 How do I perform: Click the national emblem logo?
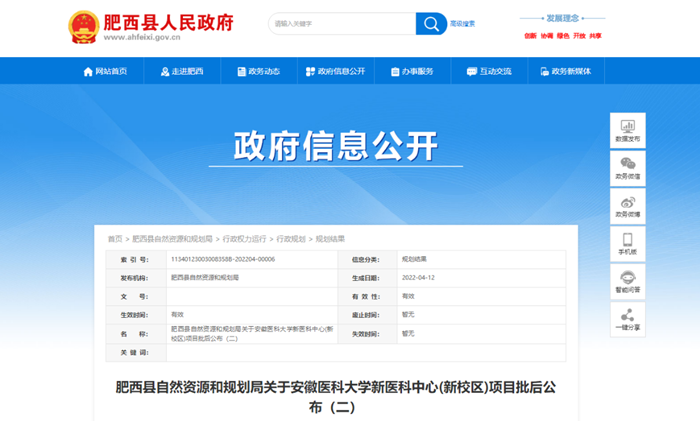(x=83, y=27)
